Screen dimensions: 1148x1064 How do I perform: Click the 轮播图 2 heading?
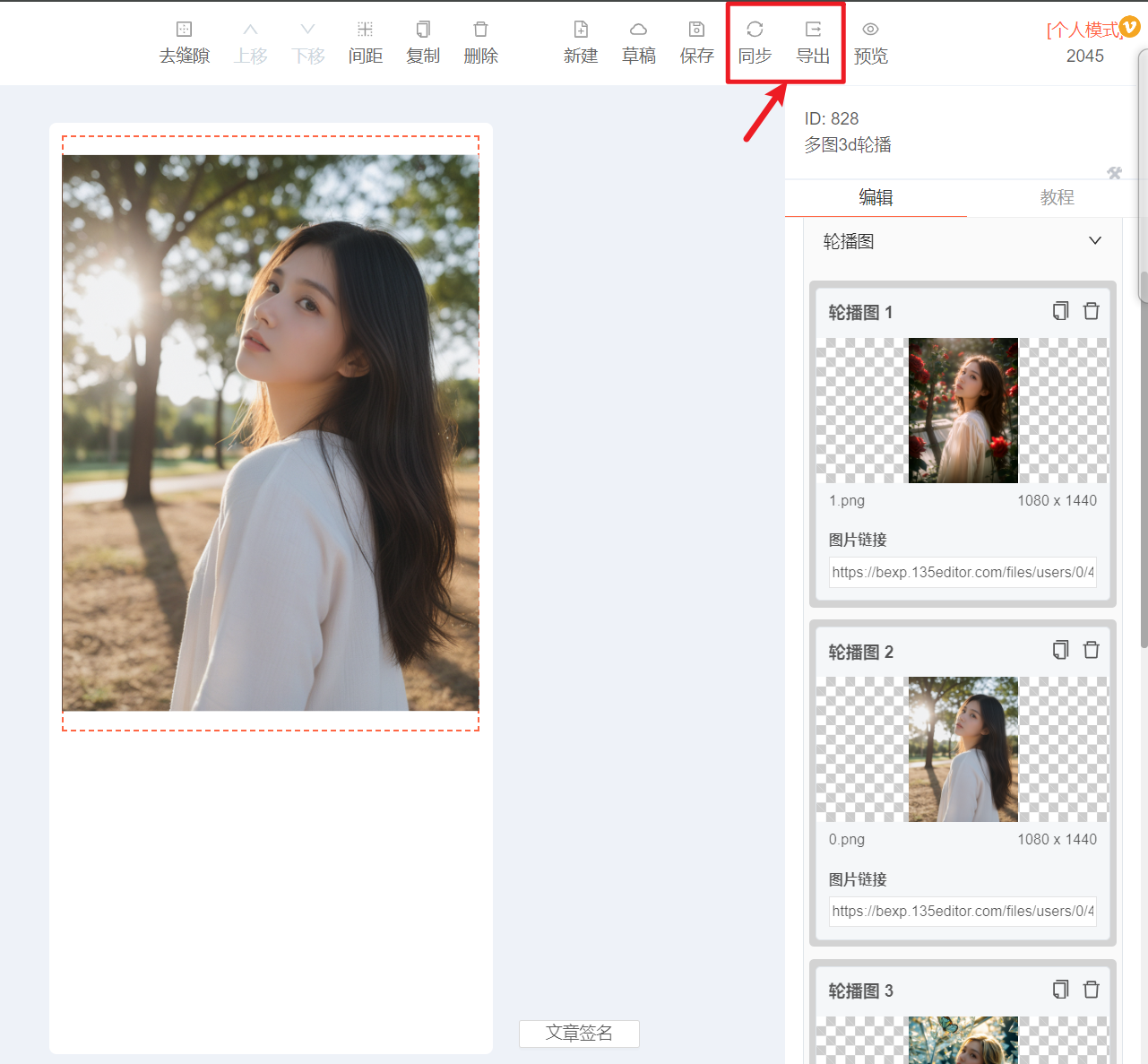[x=860, y=652]
